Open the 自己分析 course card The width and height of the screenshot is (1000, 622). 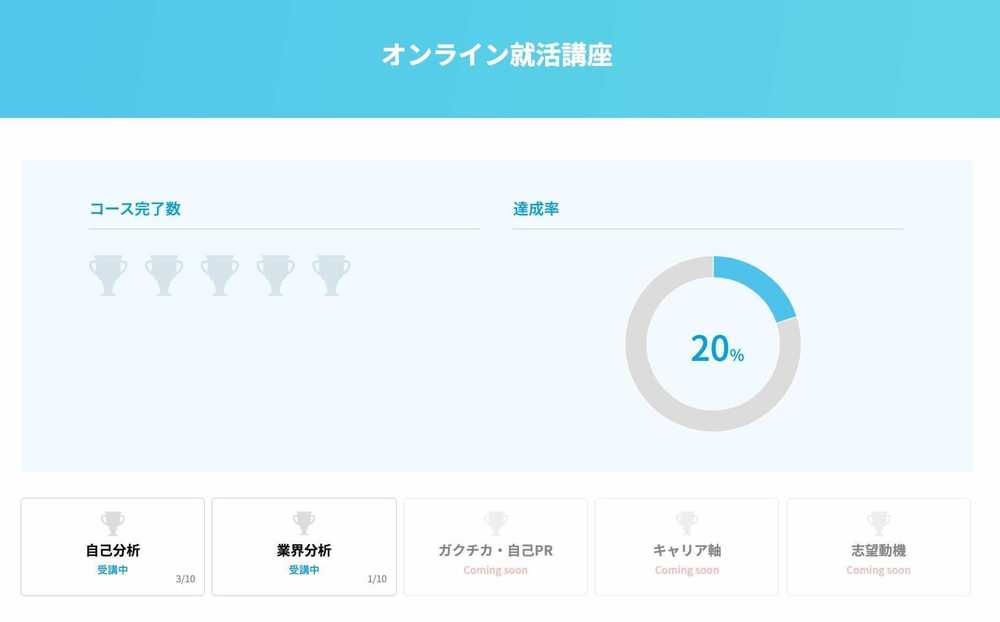pyautogui.click(x=113, y=547)
